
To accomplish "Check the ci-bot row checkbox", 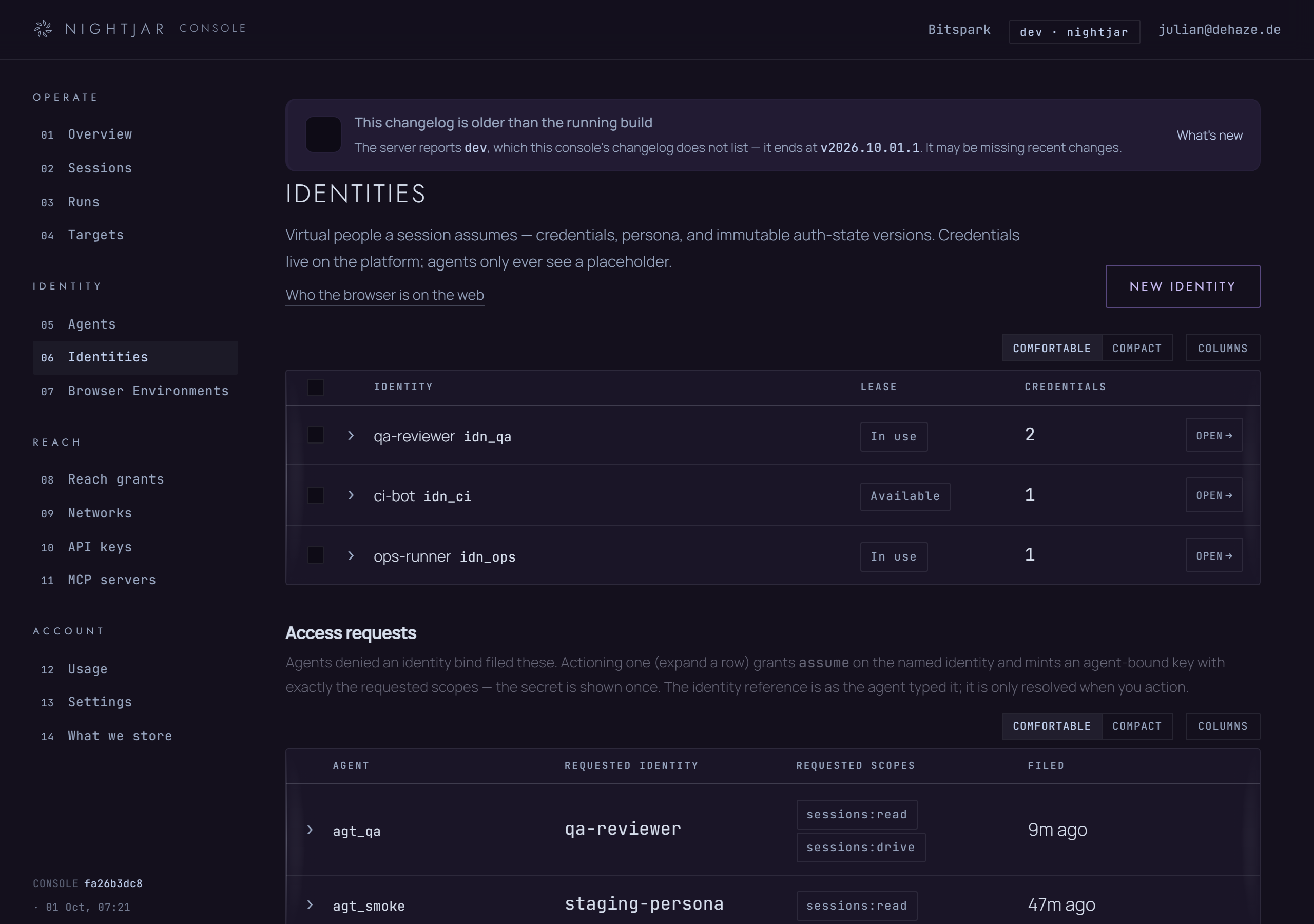I will (316, 495).
